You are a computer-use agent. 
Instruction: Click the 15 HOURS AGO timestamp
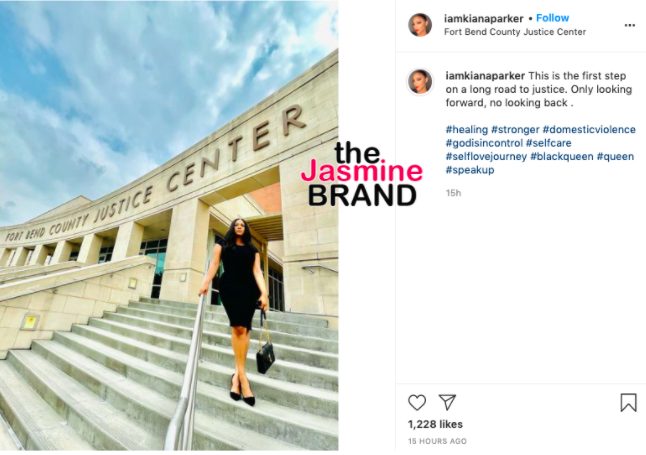tap(437, 441)
